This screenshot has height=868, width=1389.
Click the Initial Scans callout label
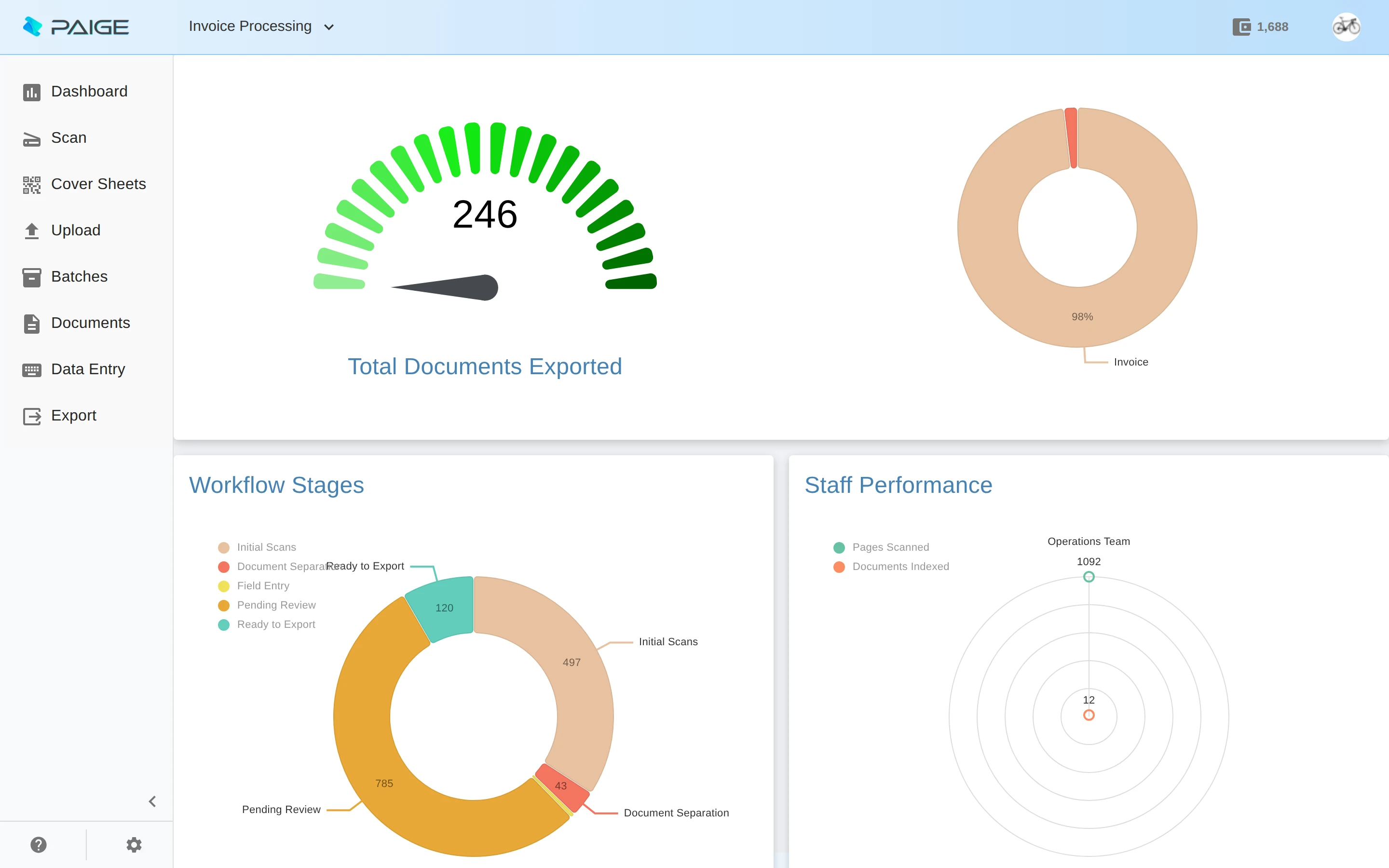click(x=668, y=642)
